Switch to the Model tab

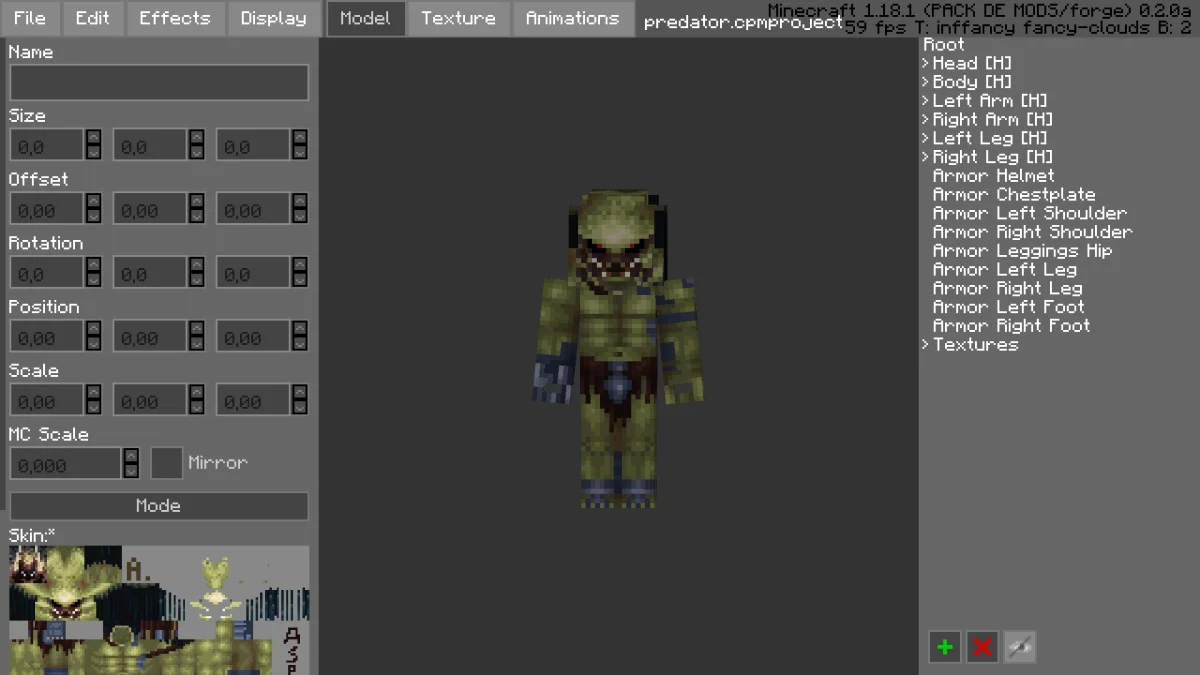(366, 18)
